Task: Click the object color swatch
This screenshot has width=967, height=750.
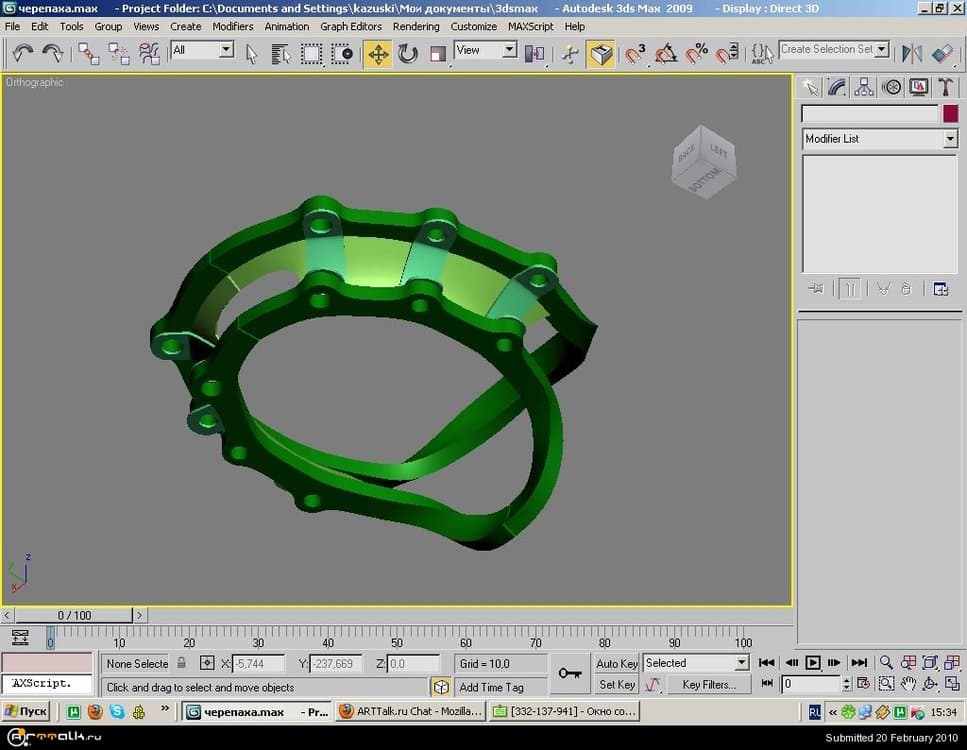Action: (950, 113)
